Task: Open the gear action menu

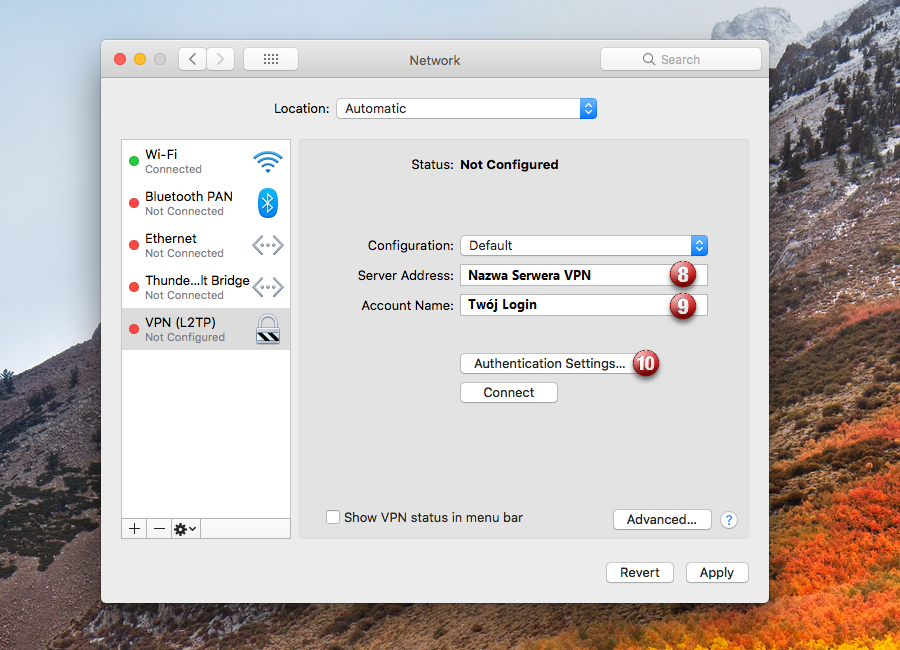Action: (x=185, y=529)
